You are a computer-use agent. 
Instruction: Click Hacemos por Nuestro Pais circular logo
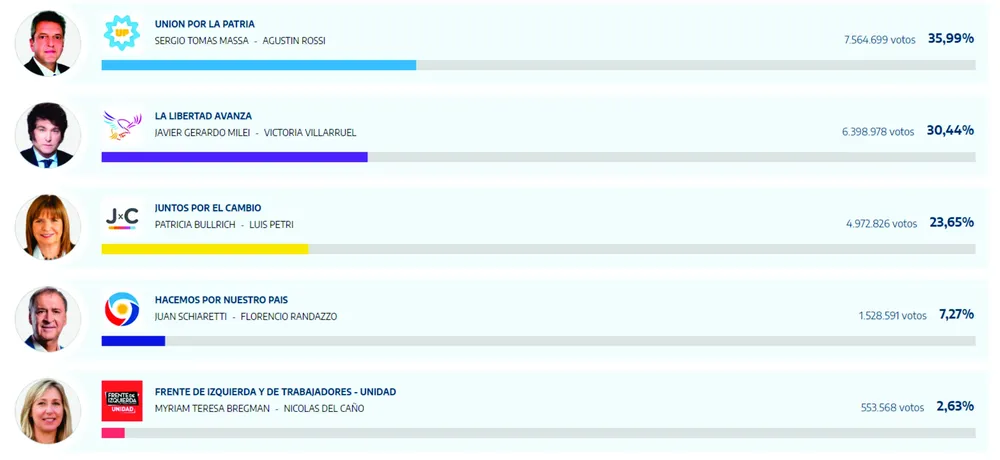click(122, 308)
